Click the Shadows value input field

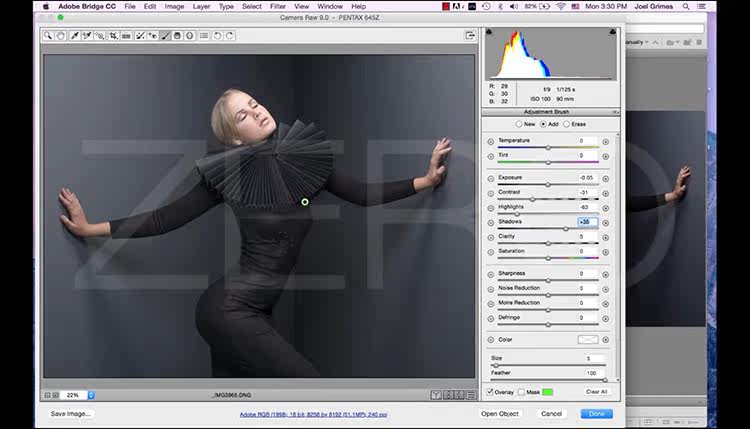tap(587, 222)
